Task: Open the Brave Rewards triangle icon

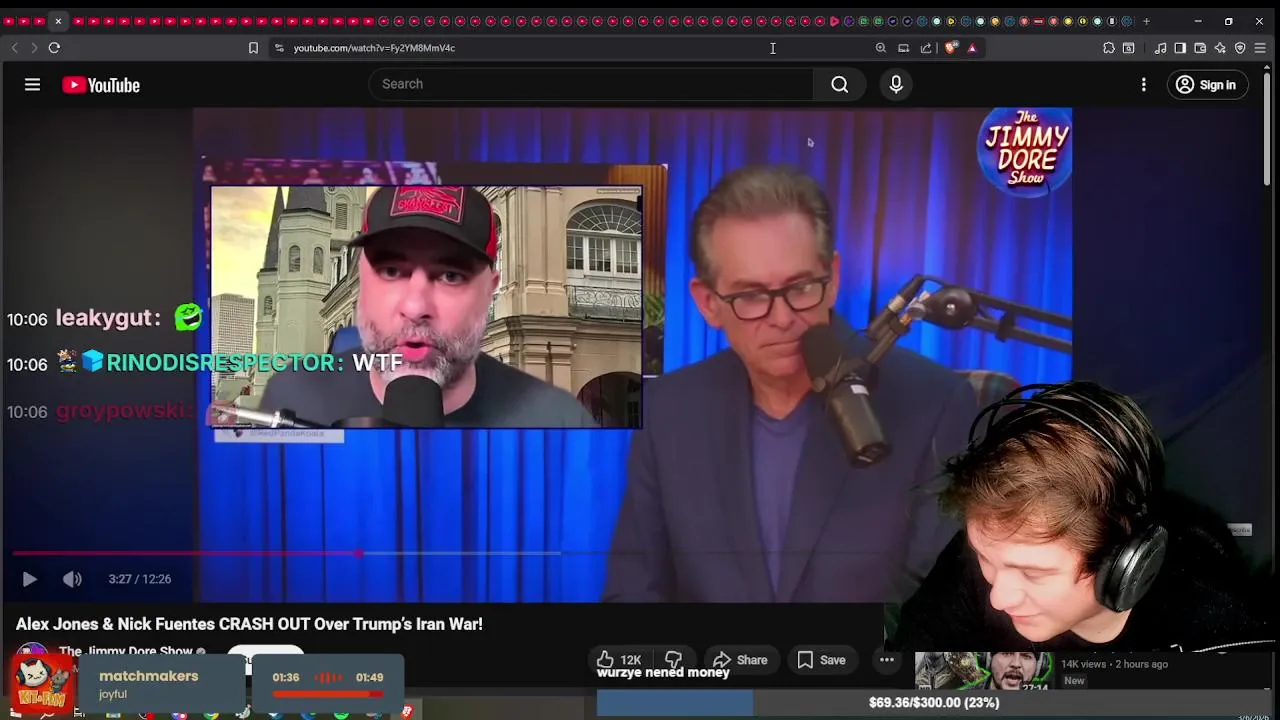Action: click(972, 48)
